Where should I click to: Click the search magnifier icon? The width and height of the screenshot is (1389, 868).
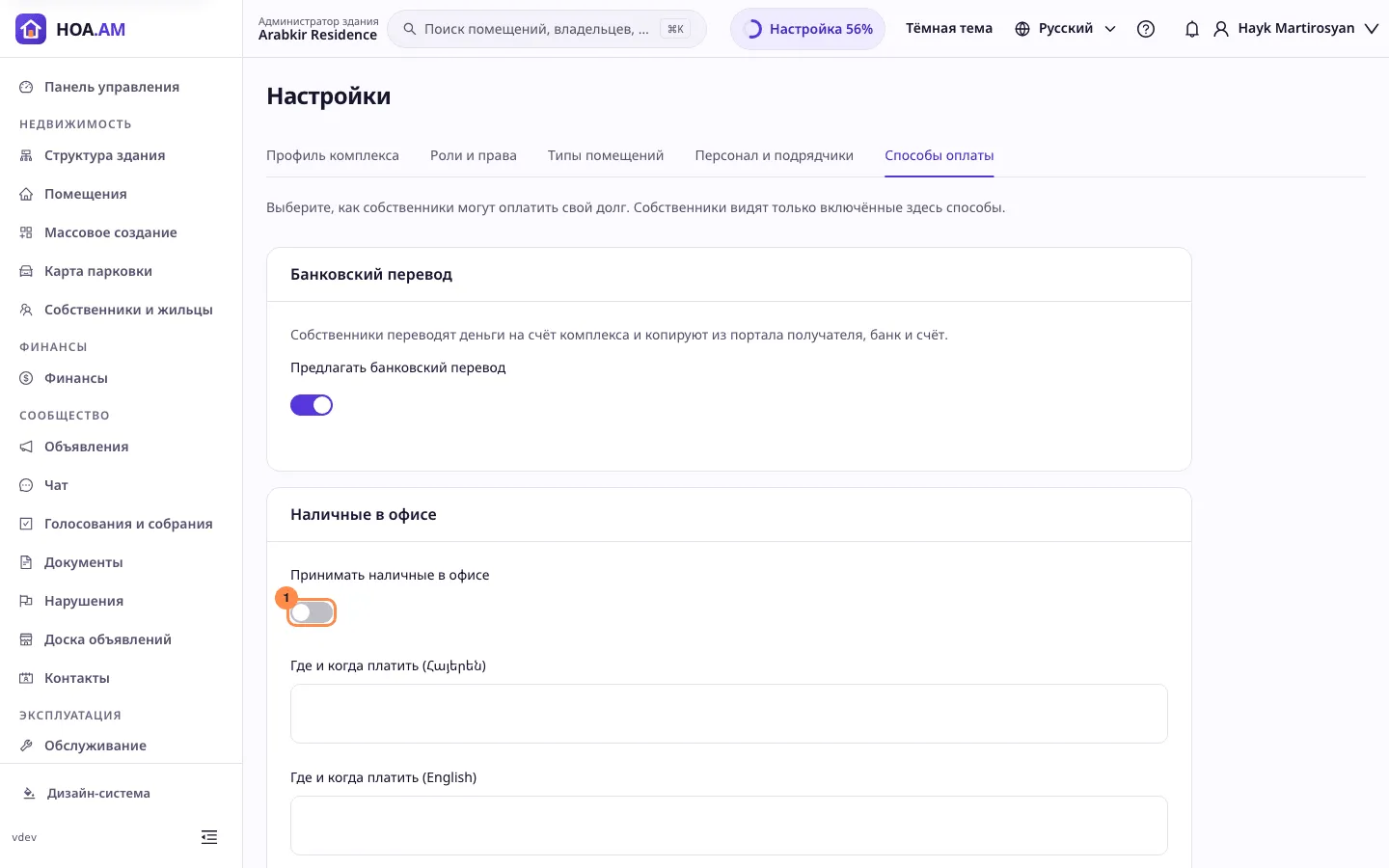click(x=410, y=29)
